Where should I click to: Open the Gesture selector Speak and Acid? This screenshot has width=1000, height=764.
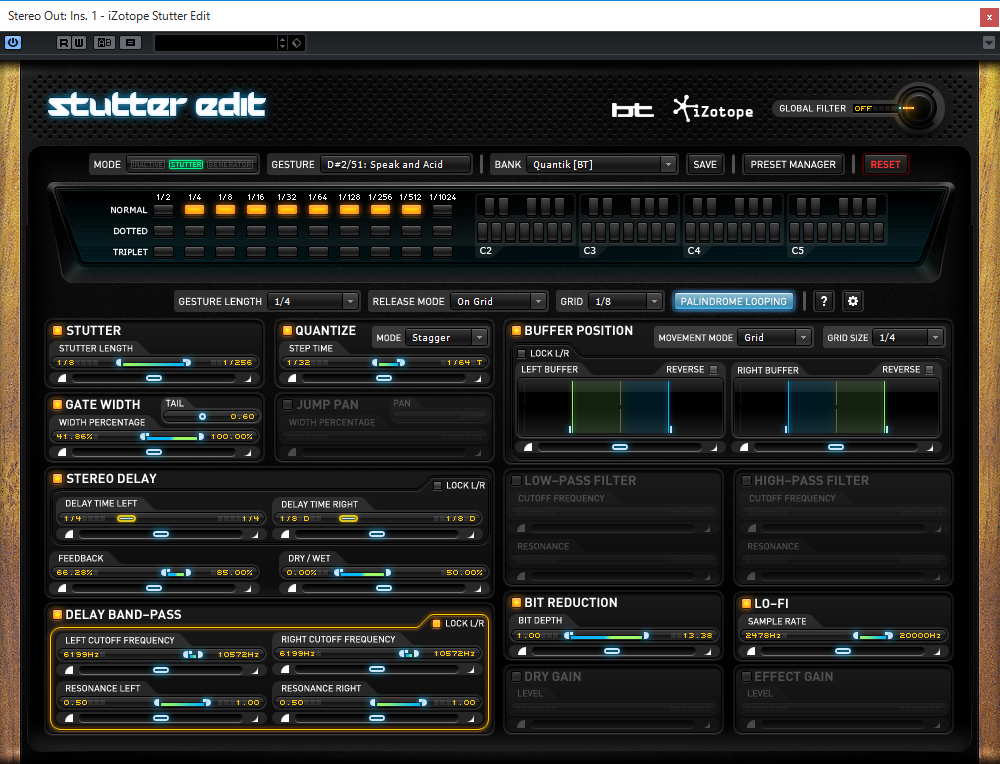395,165
